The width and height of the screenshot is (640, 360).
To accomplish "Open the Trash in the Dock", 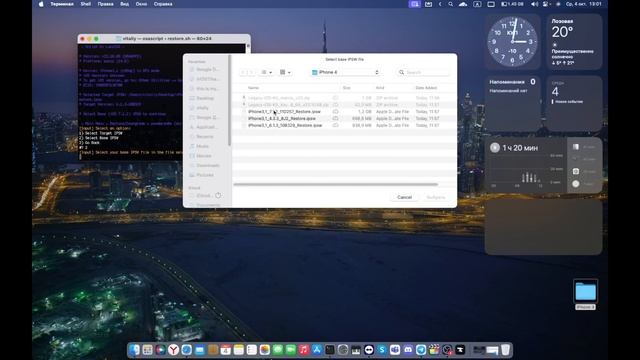I will click(x=505, y=350).
